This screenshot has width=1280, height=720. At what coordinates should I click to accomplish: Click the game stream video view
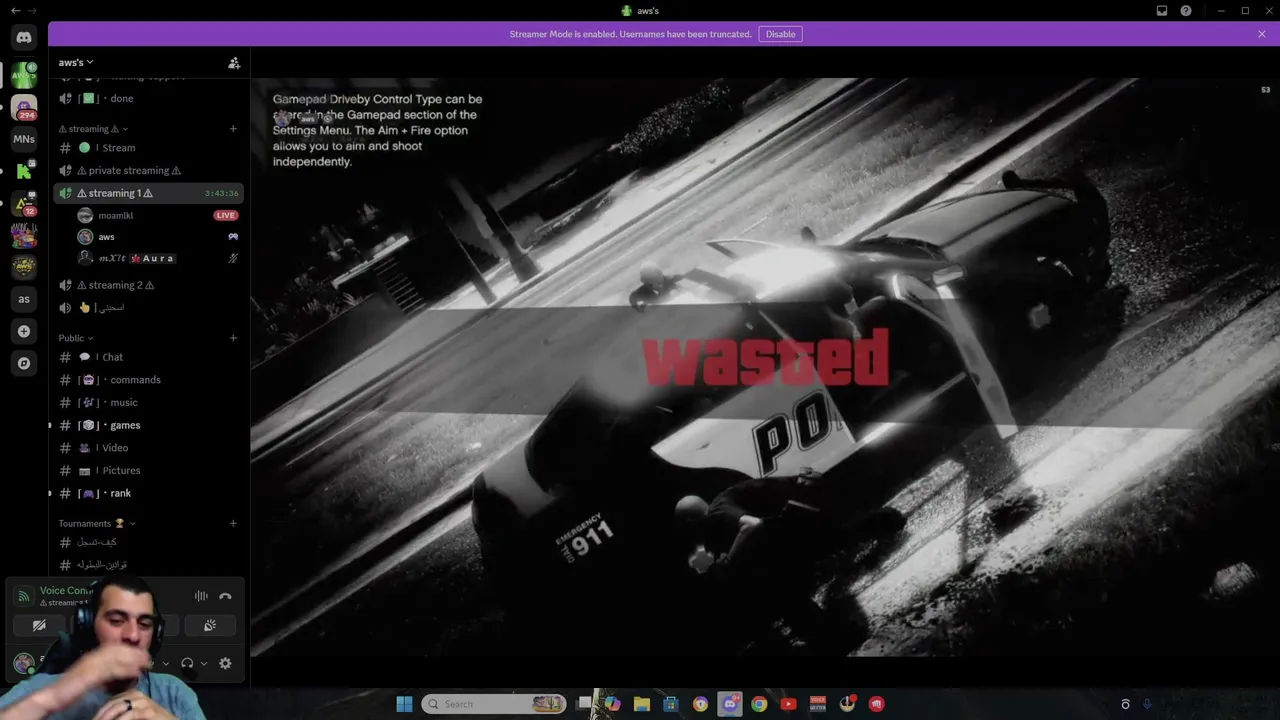tap(765, 367)
